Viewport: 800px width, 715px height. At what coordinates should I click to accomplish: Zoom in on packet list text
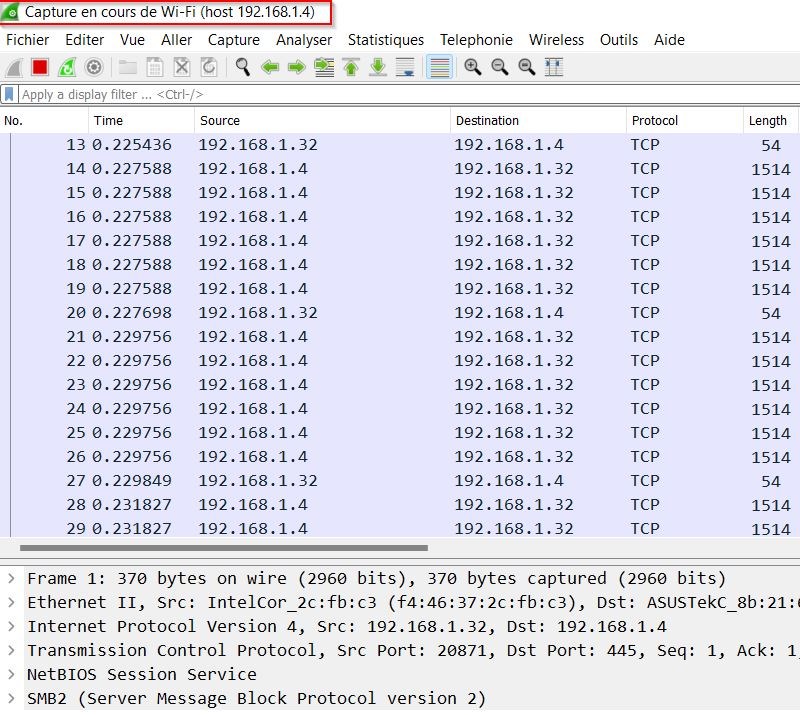[x=472, y=67]
